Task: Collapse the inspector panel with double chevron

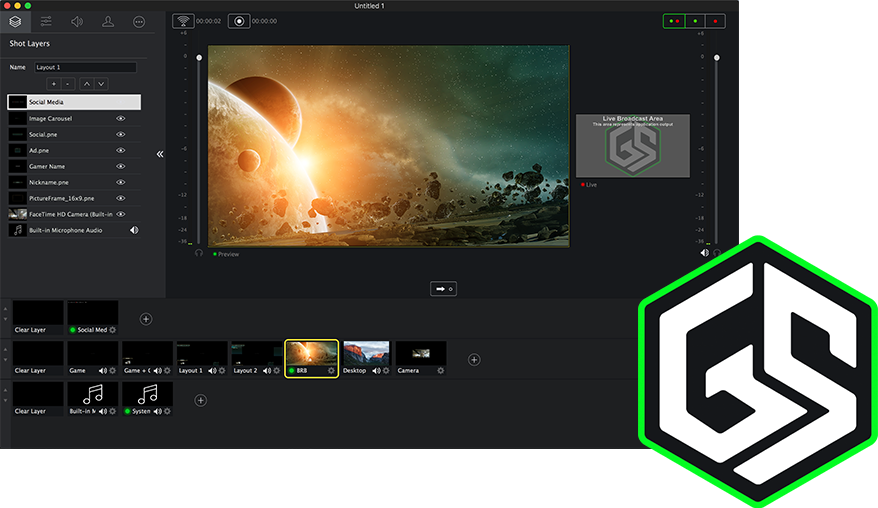Action: click(160, 154)
